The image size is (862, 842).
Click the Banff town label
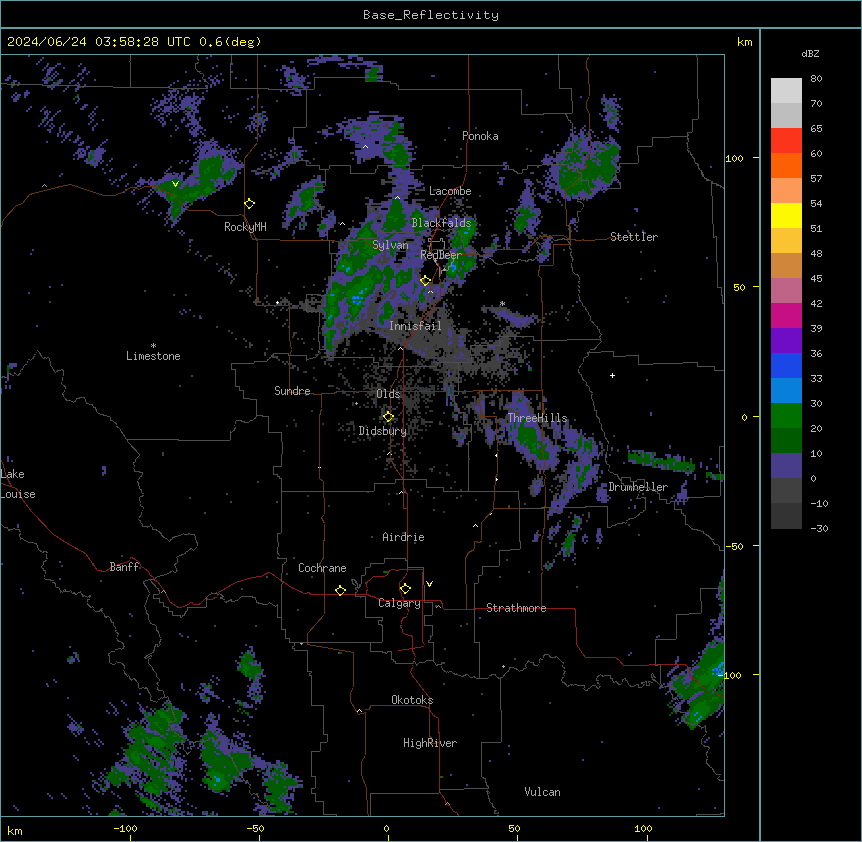(x=124, y=567)
